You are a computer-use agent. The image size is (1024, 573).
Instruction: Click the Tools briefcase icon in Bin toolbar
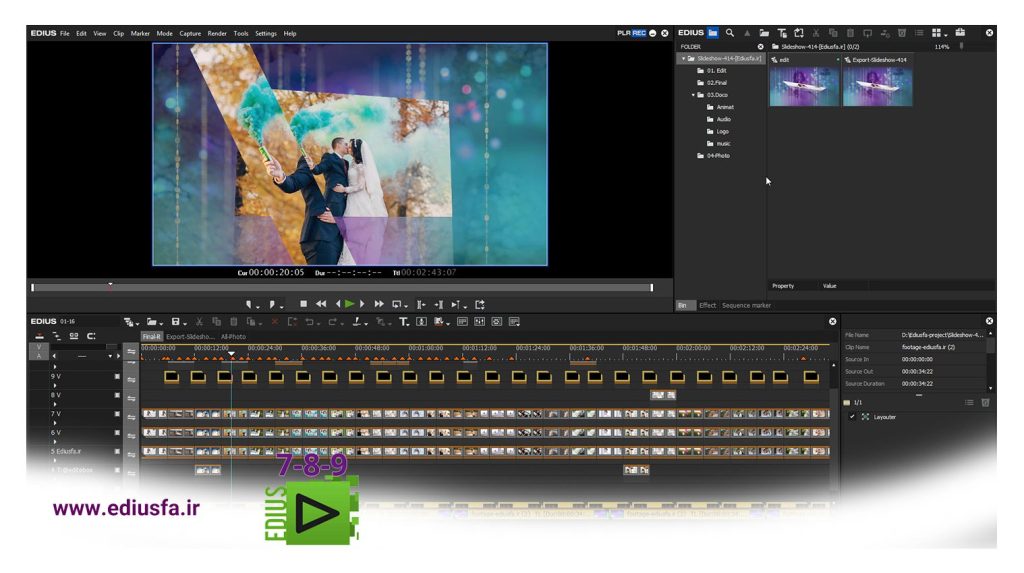coord(960,33)
